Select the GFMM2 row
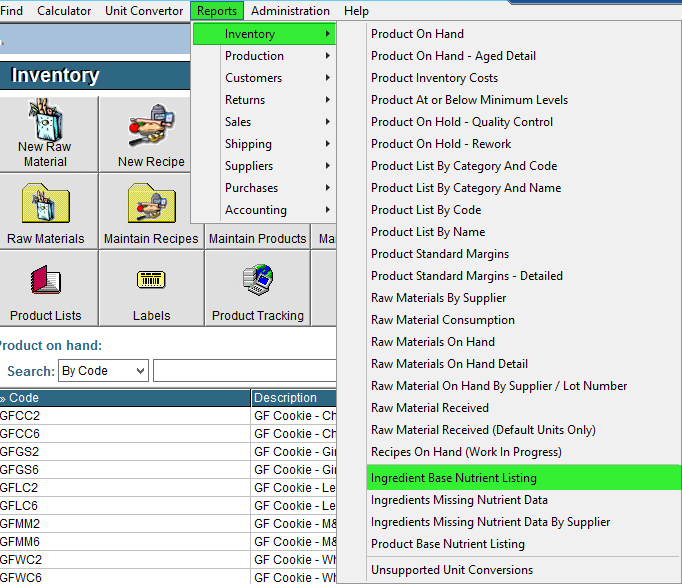 168,524
